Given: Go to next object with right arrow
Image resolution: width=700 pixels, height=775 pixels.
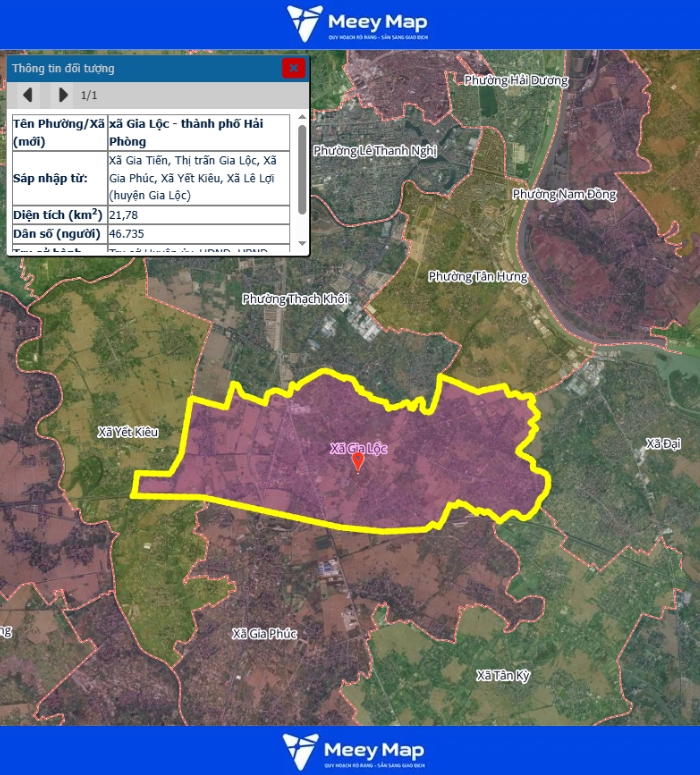Looking at the screenshot, I should click(63, 95).
